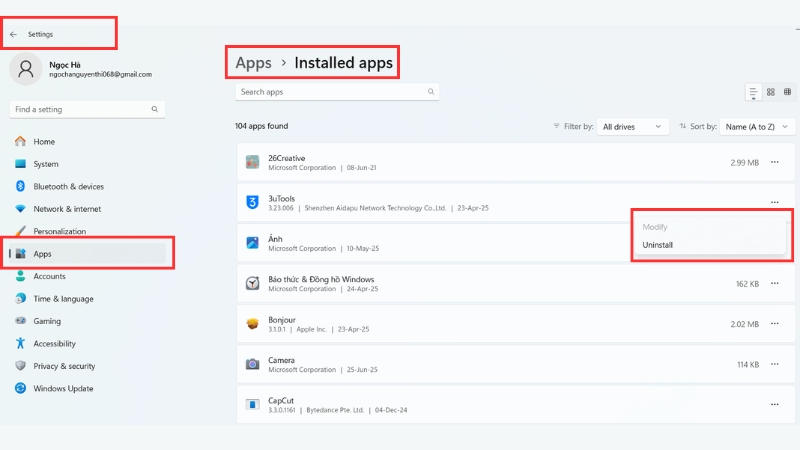Open more options for CapCut
Viewport: 800px width, 450px height.
point(774,404)
